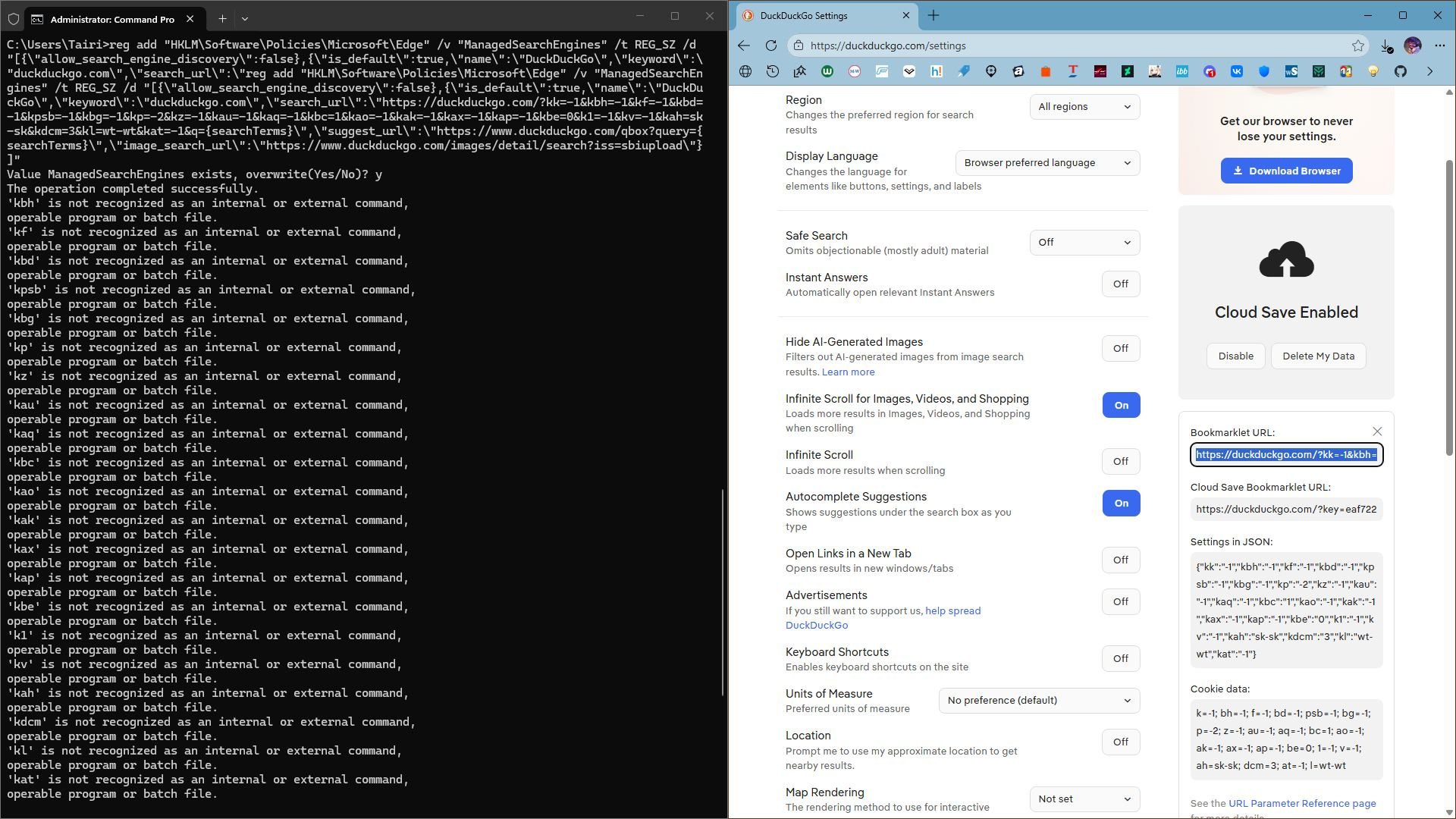
Task: Open the Display Language dropdown
Action: (1047, 163)
